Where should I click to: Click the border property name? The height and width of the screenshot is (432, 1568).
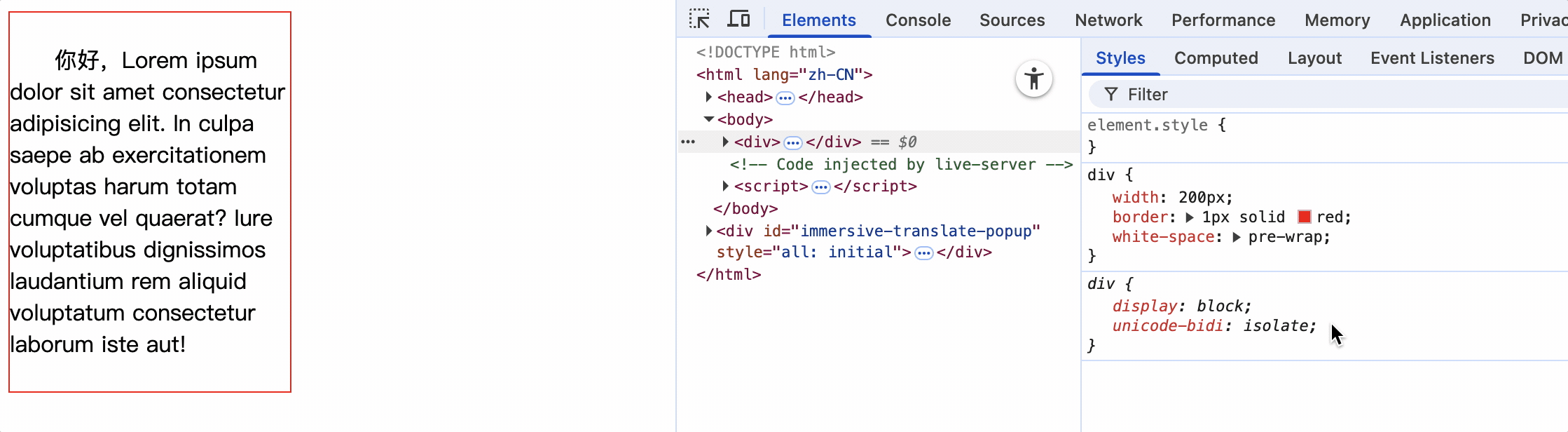pos(1141,217)
